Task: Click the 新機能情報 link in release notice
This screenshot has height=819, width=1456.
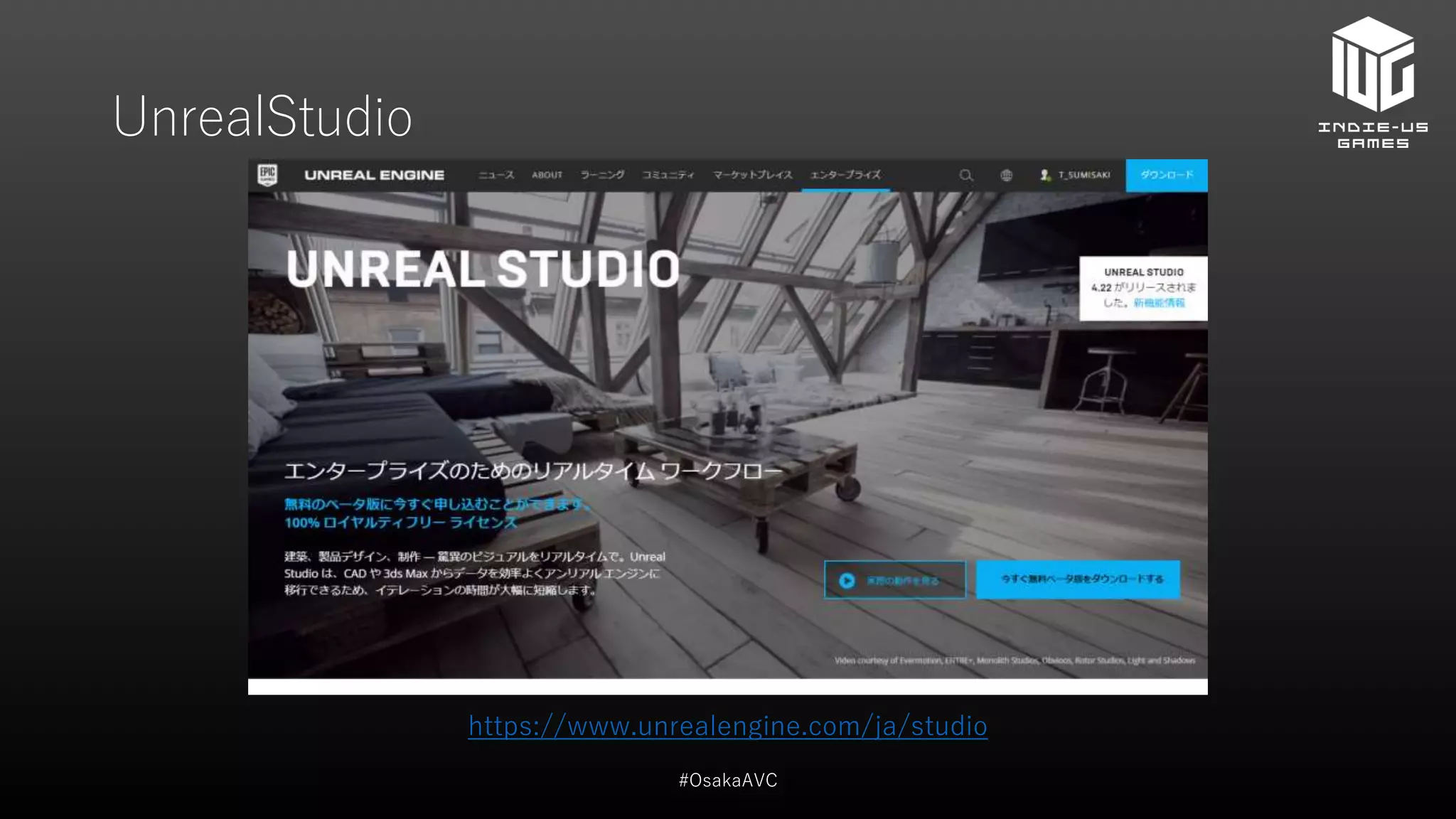Action: (x=1159, y=303)
